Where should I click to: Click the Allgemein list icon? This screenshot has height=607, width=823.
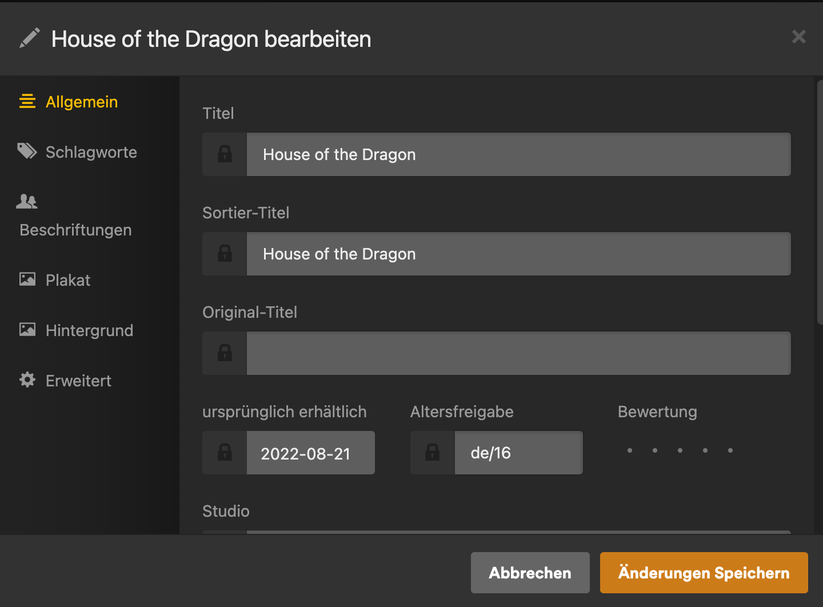point(27,102)
